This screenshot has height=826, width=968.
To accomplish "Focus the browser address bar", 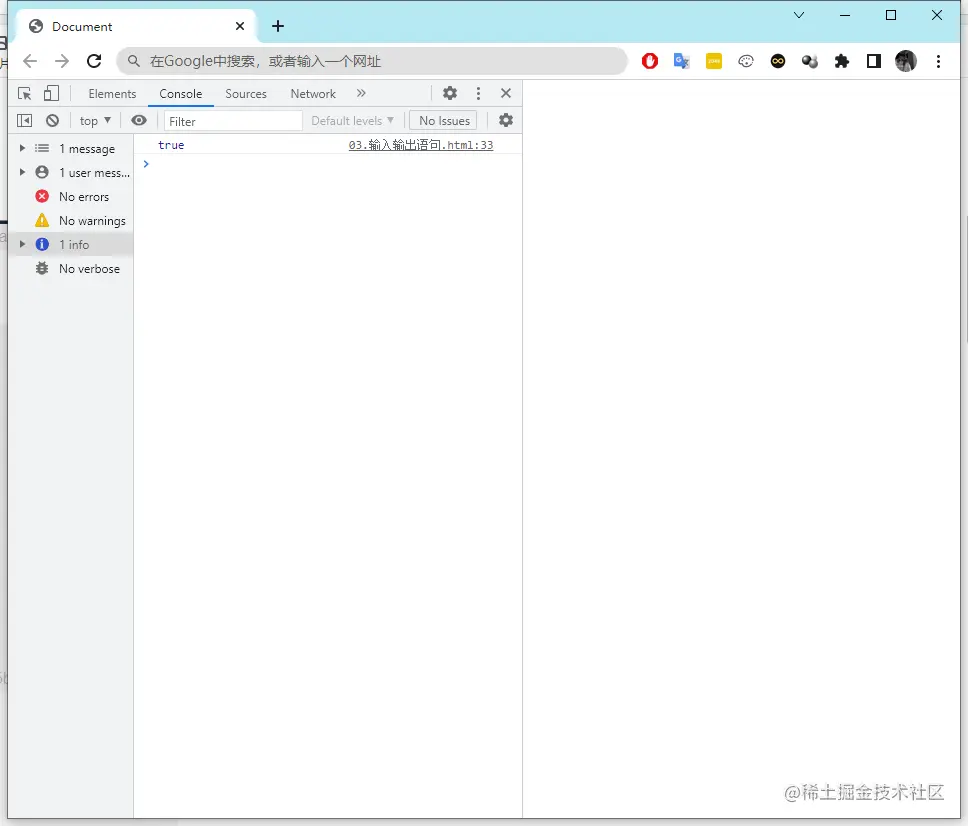I will point(372,61).
